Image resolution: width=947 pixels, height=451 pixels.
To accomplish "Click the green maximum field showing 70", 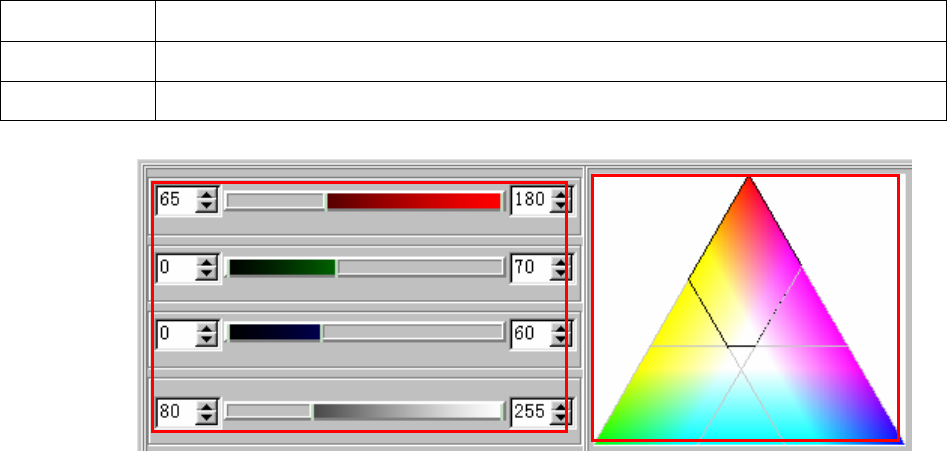I will pos(530,267).
